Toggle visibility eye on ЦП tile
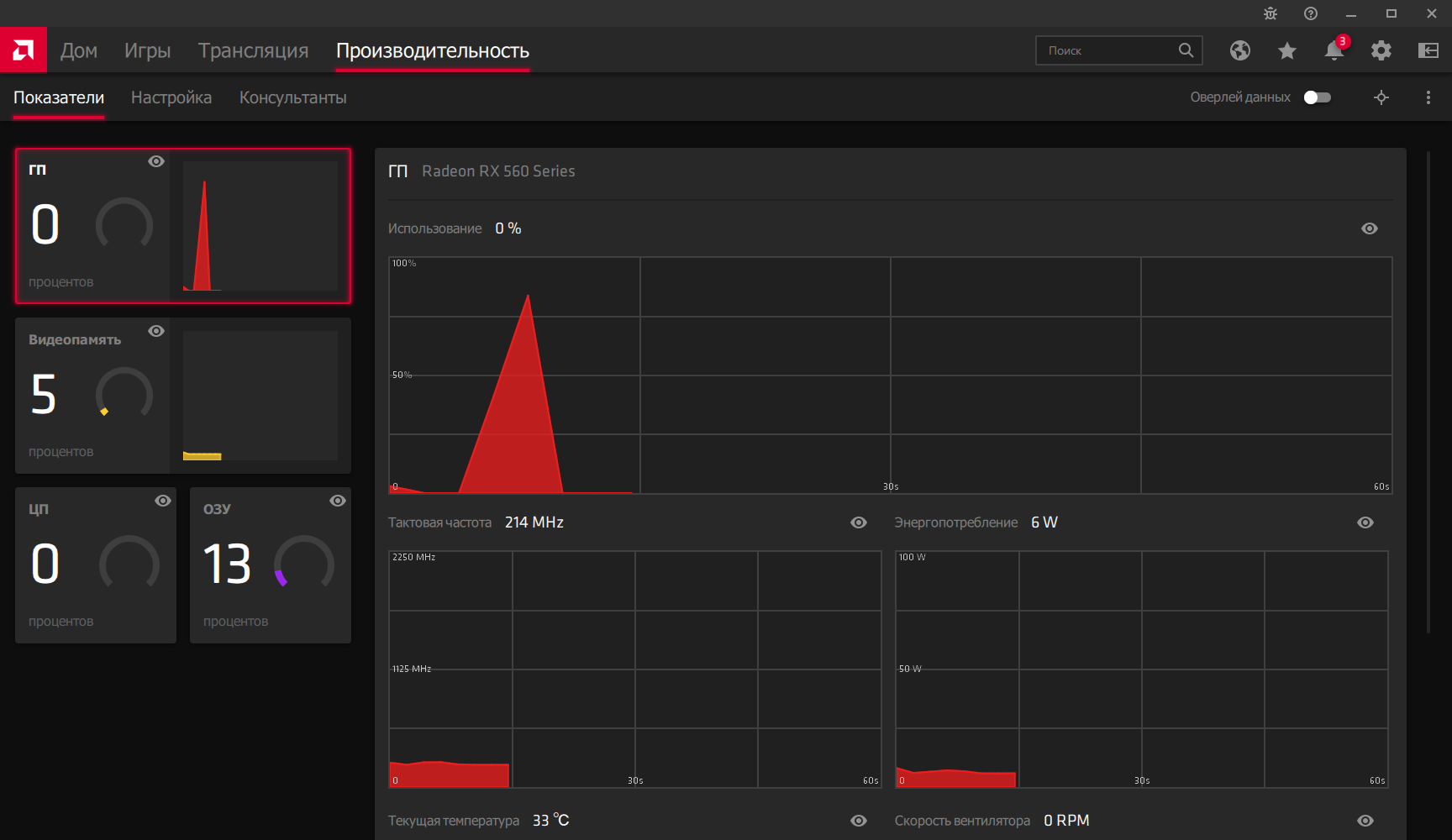This screenshot has height=840, width=1452. 163,501
